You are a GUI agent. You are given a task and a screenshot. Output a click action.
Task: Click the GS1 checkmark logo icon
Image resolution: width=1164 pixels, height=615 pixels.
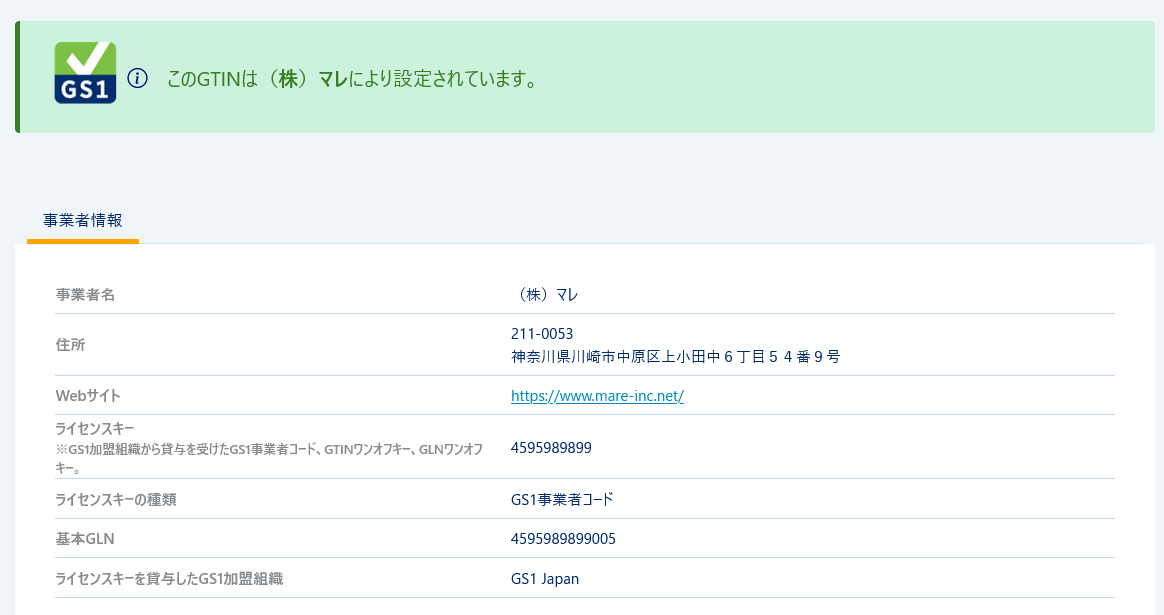coord(85,73)
